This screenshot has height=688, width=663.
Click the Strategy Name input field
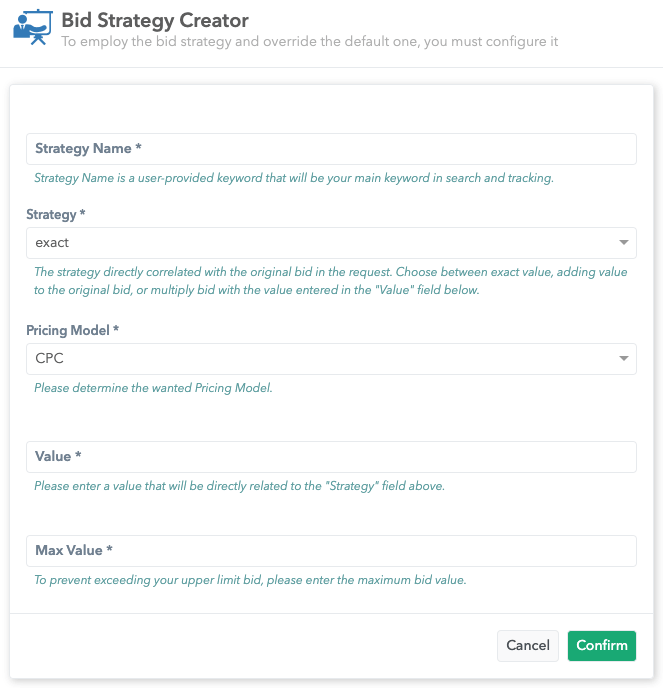(x=331, y=149)
